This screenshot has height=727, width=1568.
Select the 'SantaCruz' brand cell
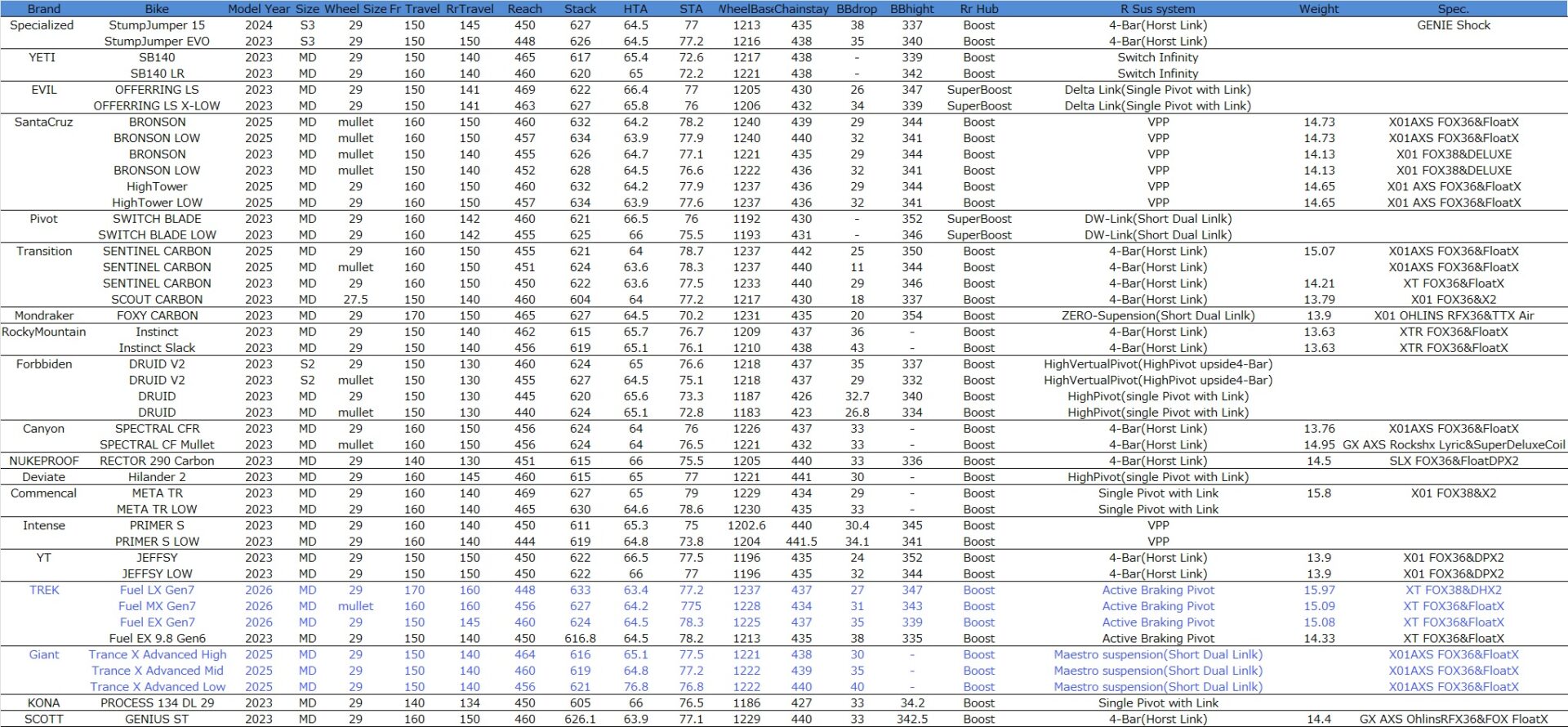tap(44, 122)
